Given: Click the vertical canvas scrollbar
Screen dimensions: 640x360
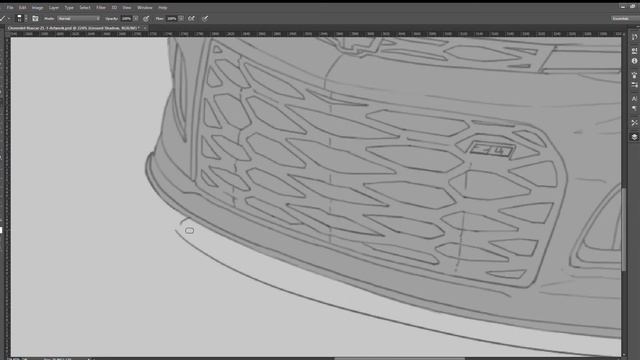Looking at the screenshot, I should [x=624, y=229].
